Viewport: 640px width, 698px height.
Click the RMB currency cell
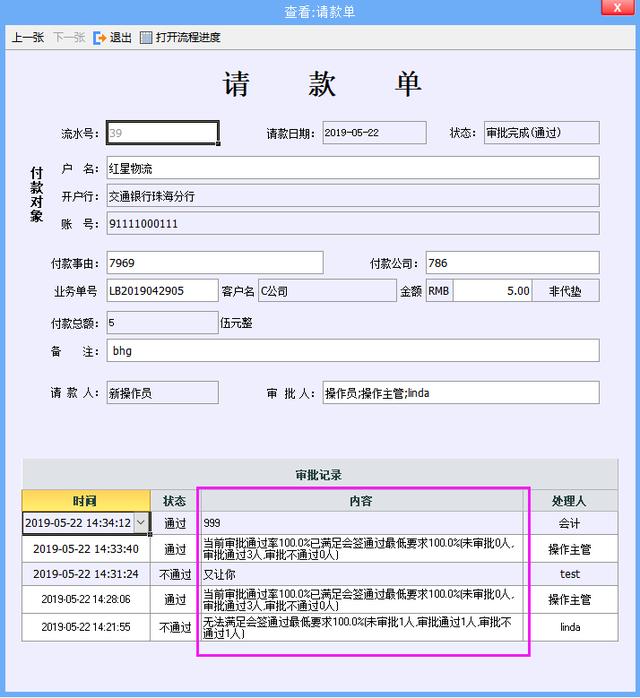click(439, 291)
